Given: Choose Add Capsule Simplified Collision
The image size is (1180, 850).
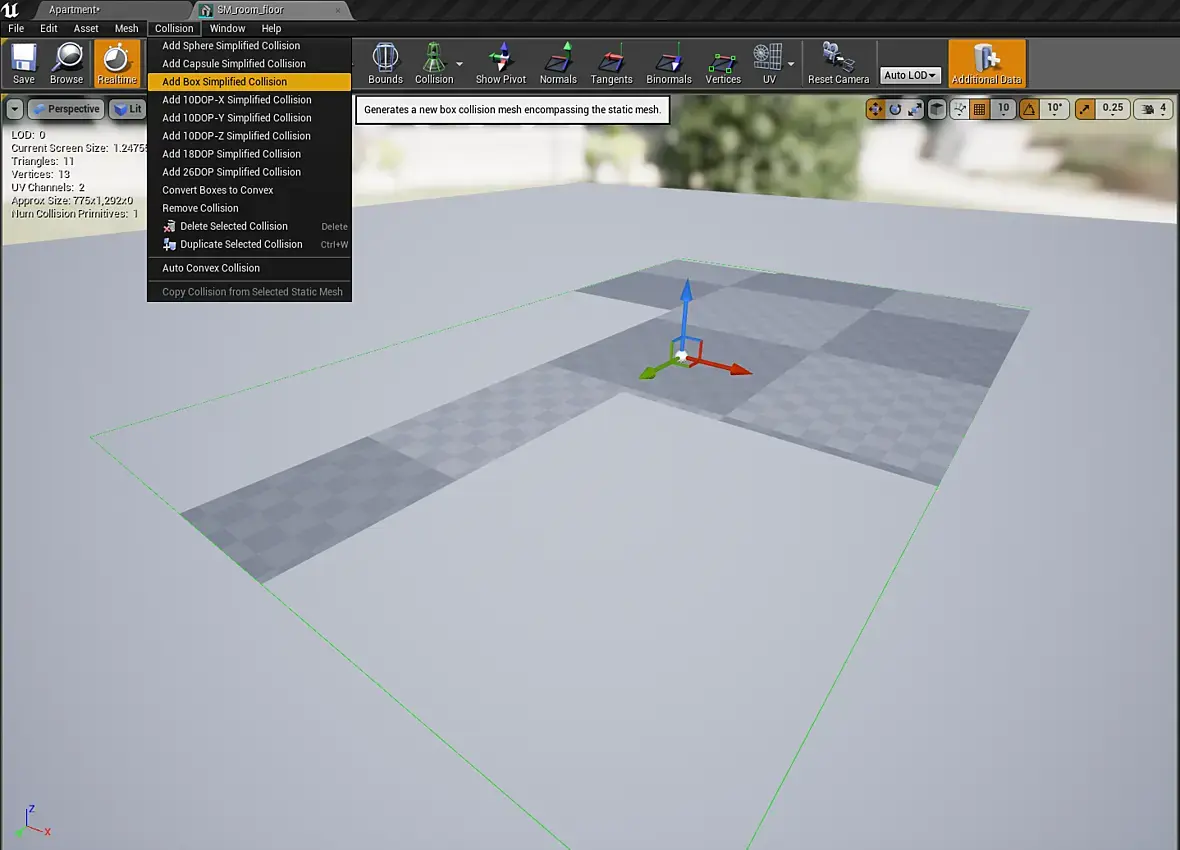Looking at the screenshot, I should [249, 64].
